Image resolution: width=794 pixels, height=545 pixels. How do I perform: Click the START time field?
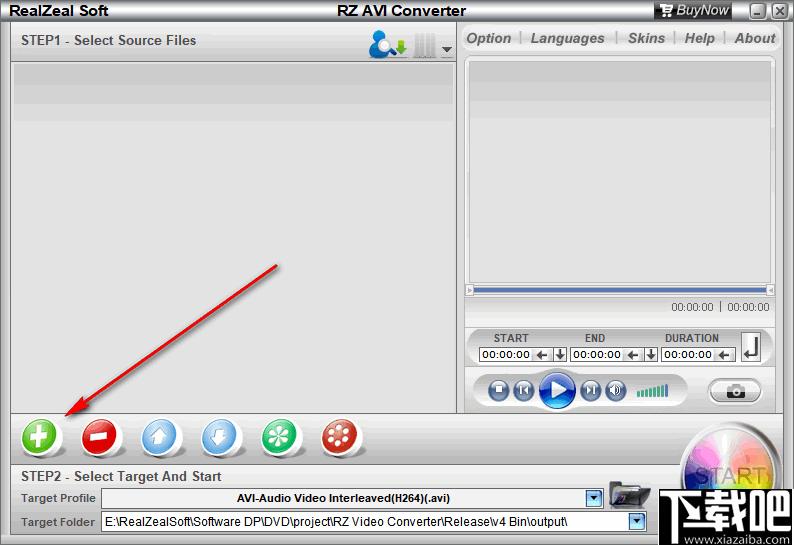tap(506, 355)
